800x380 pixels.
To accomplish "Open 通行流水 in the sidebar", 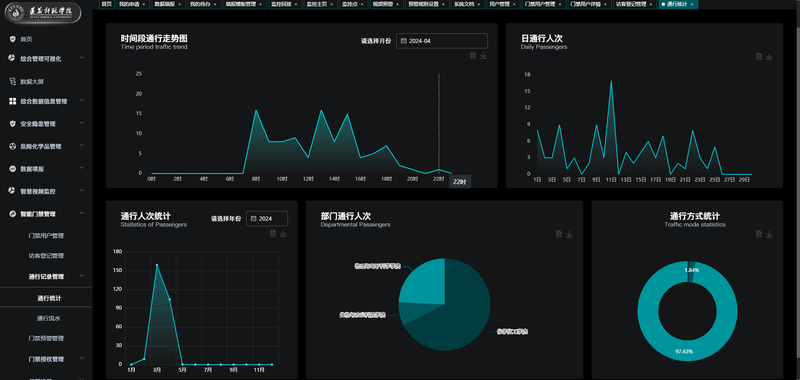I will 49,318.
